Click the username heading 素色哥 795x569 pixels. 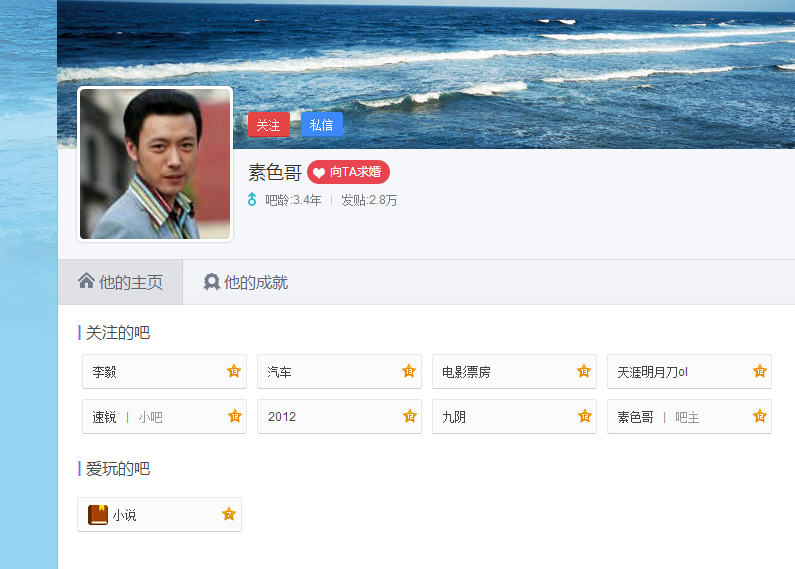click(275, 172)
